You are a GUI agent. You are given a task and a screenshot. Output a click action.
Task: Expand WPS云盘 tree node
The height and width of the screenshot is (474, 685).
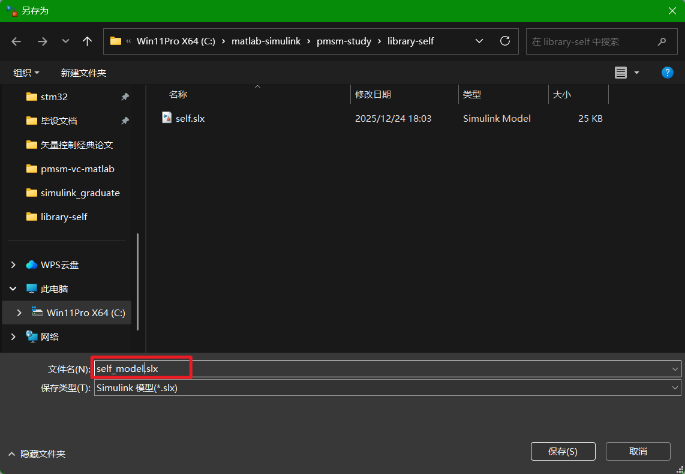13,265
